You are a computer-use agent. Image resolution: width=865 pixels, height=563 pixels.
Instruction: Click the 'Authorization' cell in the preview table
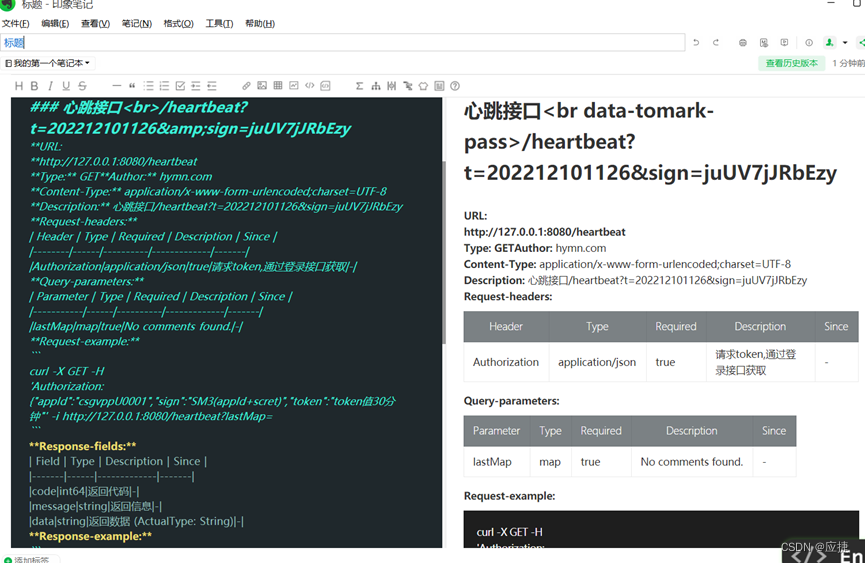pos(506,362)
